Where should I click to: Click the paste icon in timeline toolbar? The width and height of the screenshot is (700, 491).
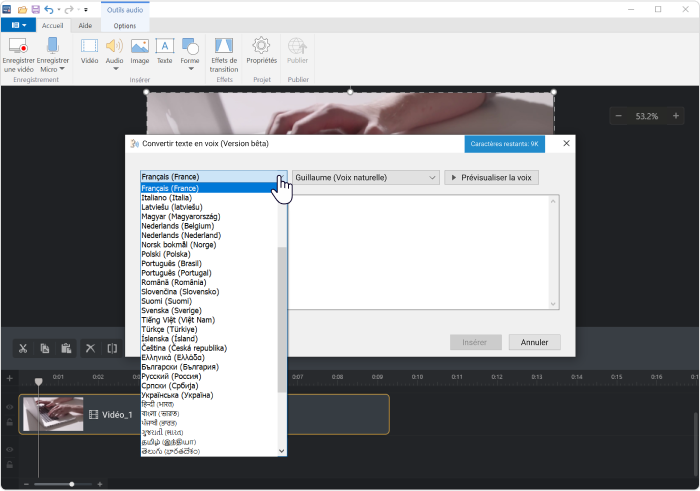click(x=66, y=348)
